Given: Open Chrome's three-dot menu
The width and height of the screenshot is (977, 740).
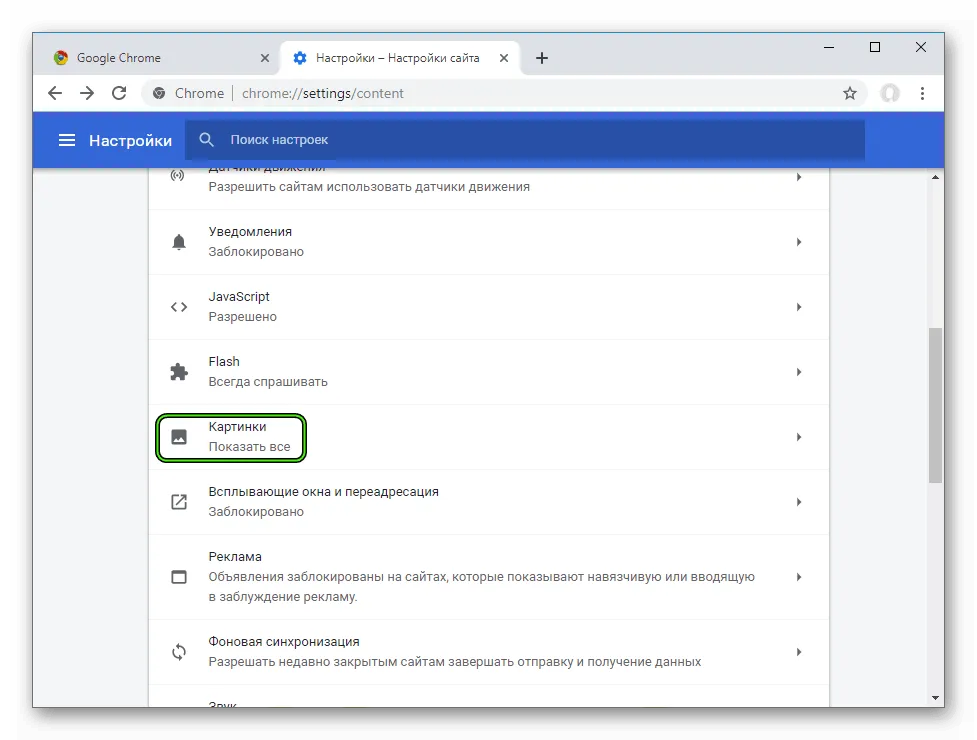Looking at the screenshot, I should click(x=922, y=93).
